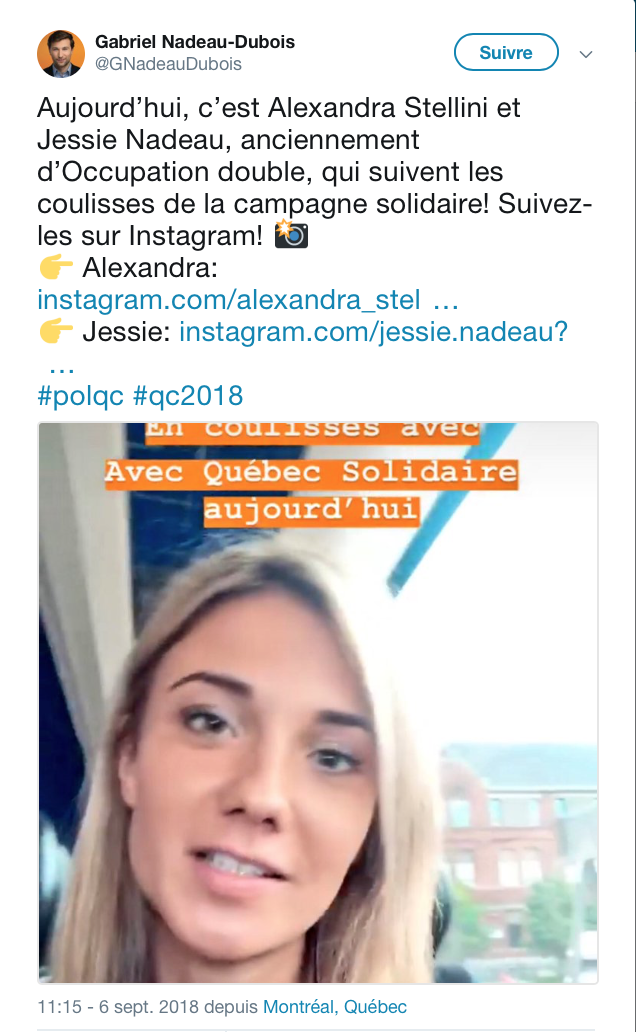636x1032 pixels.
Task: Click the Montréal, Québec location link
Action: click(x=334, y=1007)
